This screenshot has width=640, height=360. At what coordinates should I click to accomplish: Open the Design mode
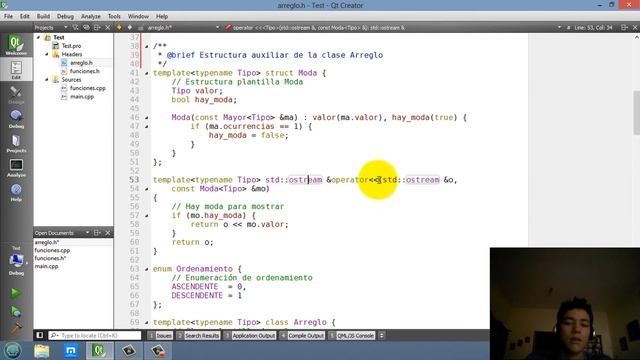(16, 95)
